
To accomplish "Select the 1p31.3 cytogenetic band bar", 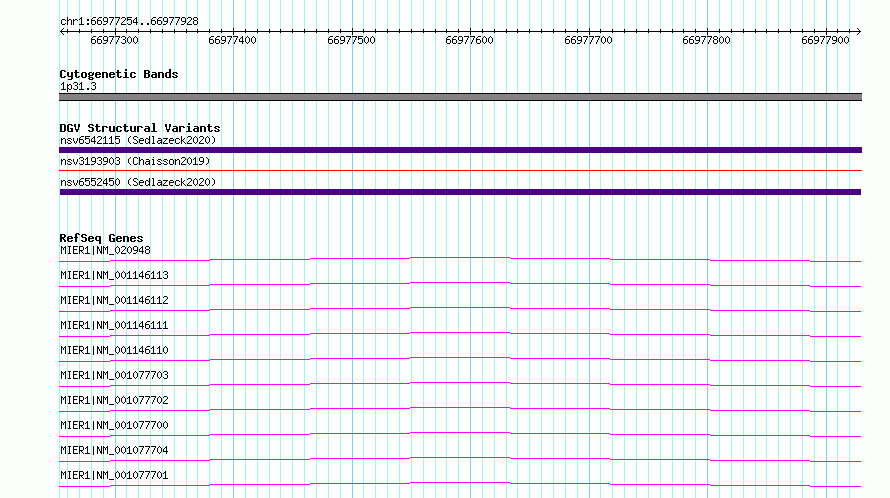I will [x=460, y=97].
